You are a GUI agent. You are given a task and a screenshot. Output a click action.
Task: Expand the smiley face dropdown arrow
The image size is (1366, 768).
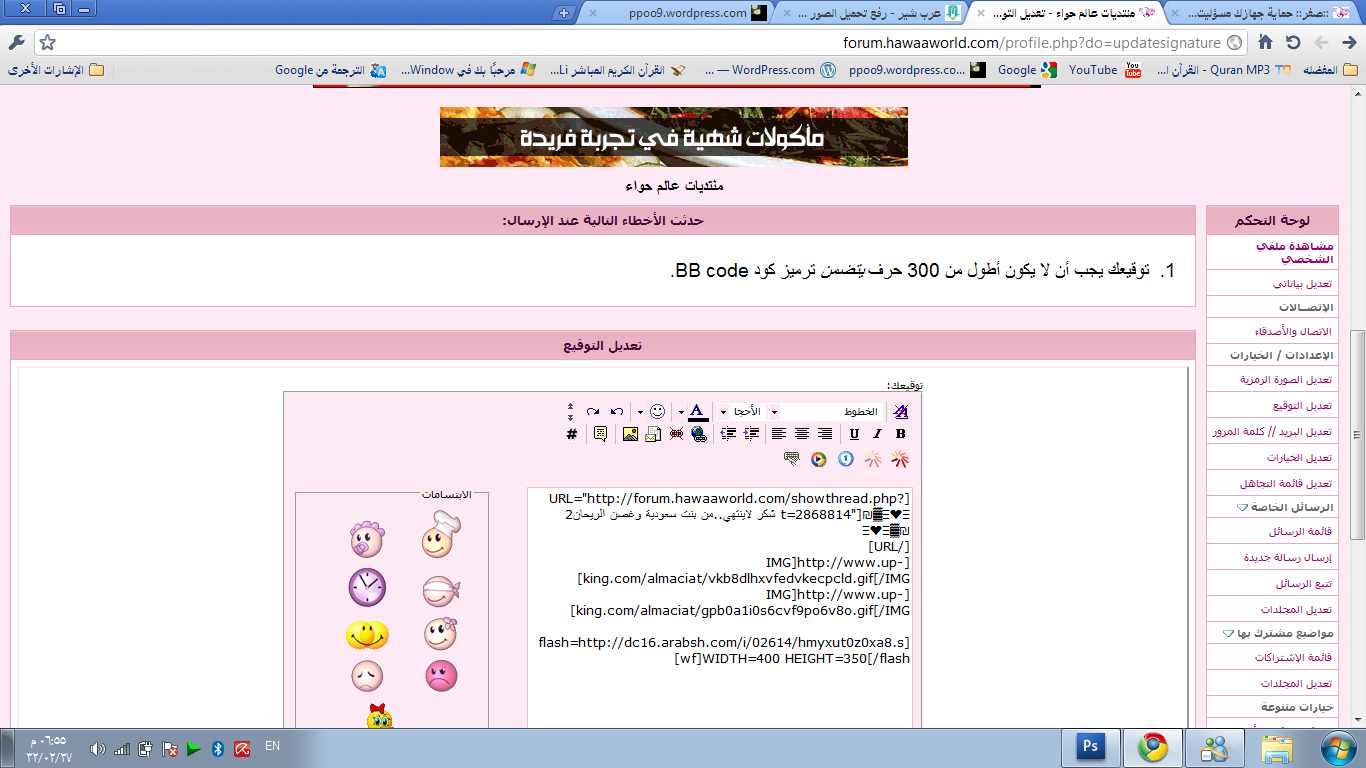[641, 412]
